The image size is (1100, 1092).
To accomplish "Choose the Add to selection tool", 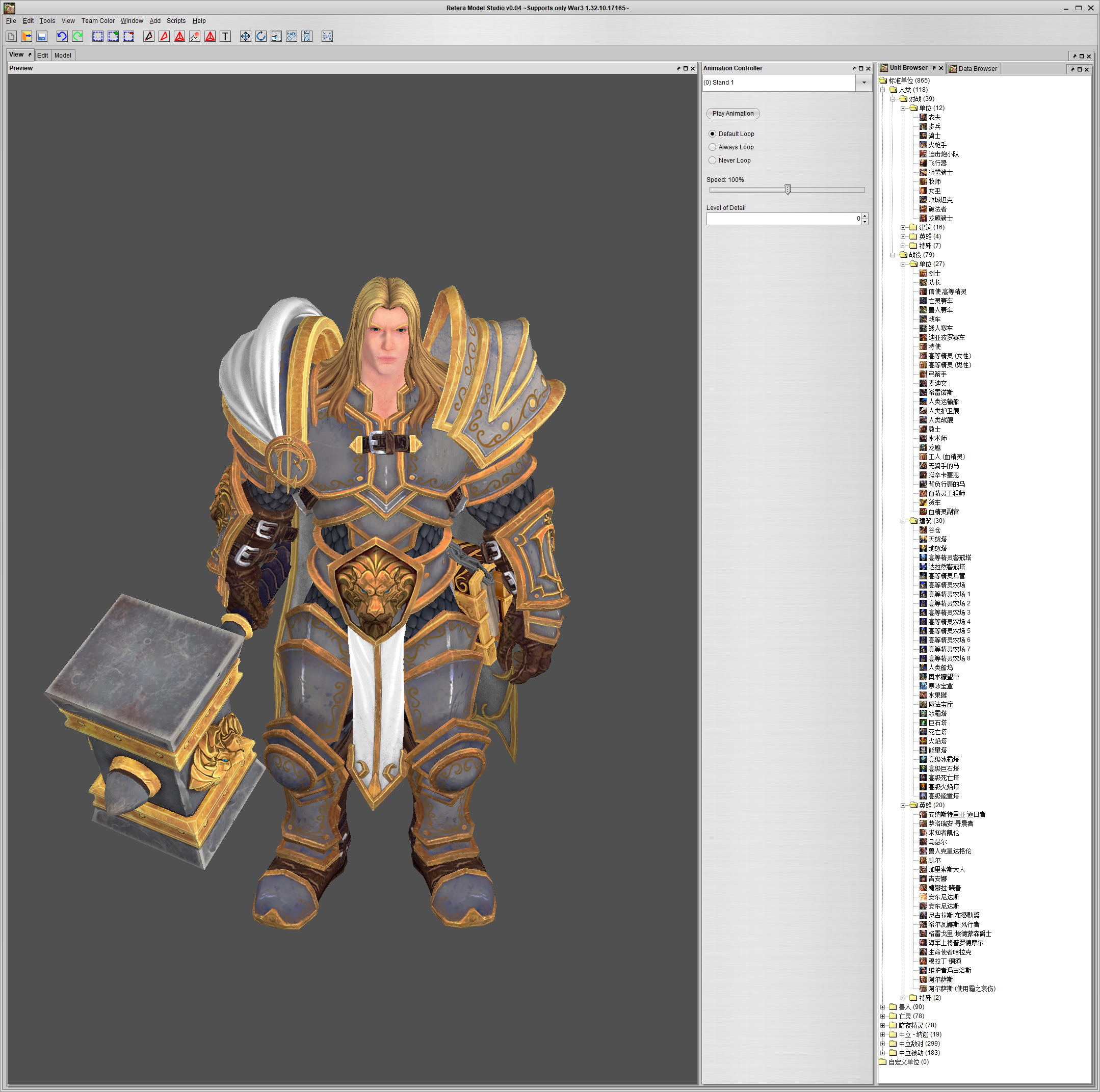I will 113,36.
